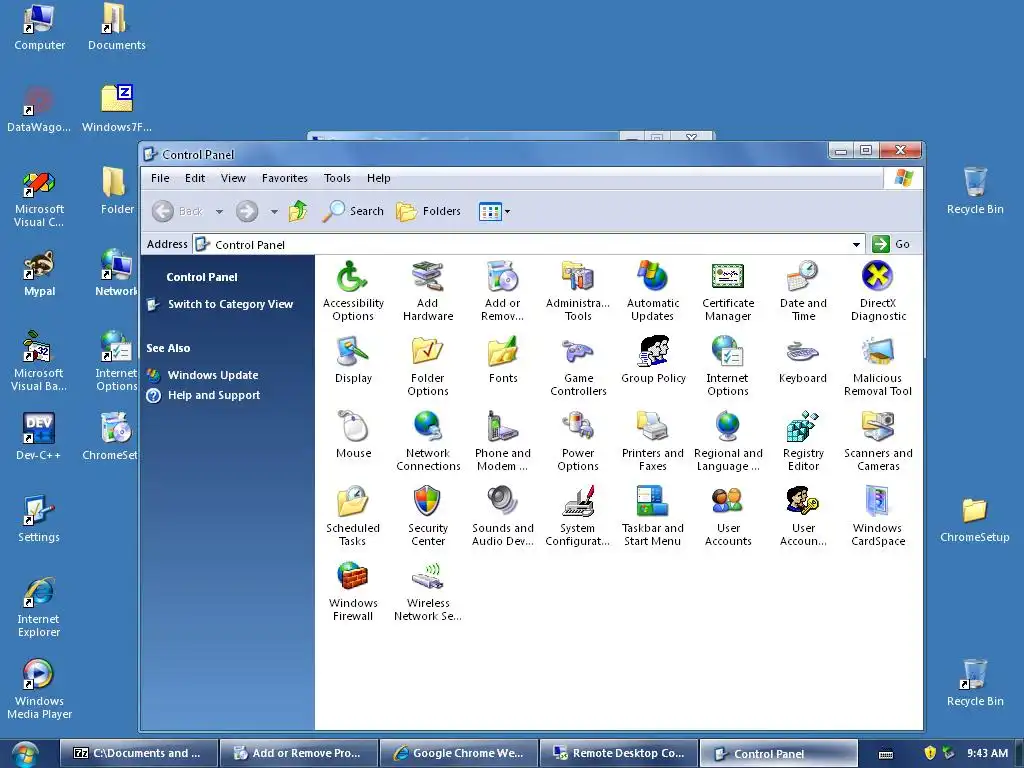Select Windows Media Player desktop icon
This screenshot has height=768, width=1024.
pos(39,689)
